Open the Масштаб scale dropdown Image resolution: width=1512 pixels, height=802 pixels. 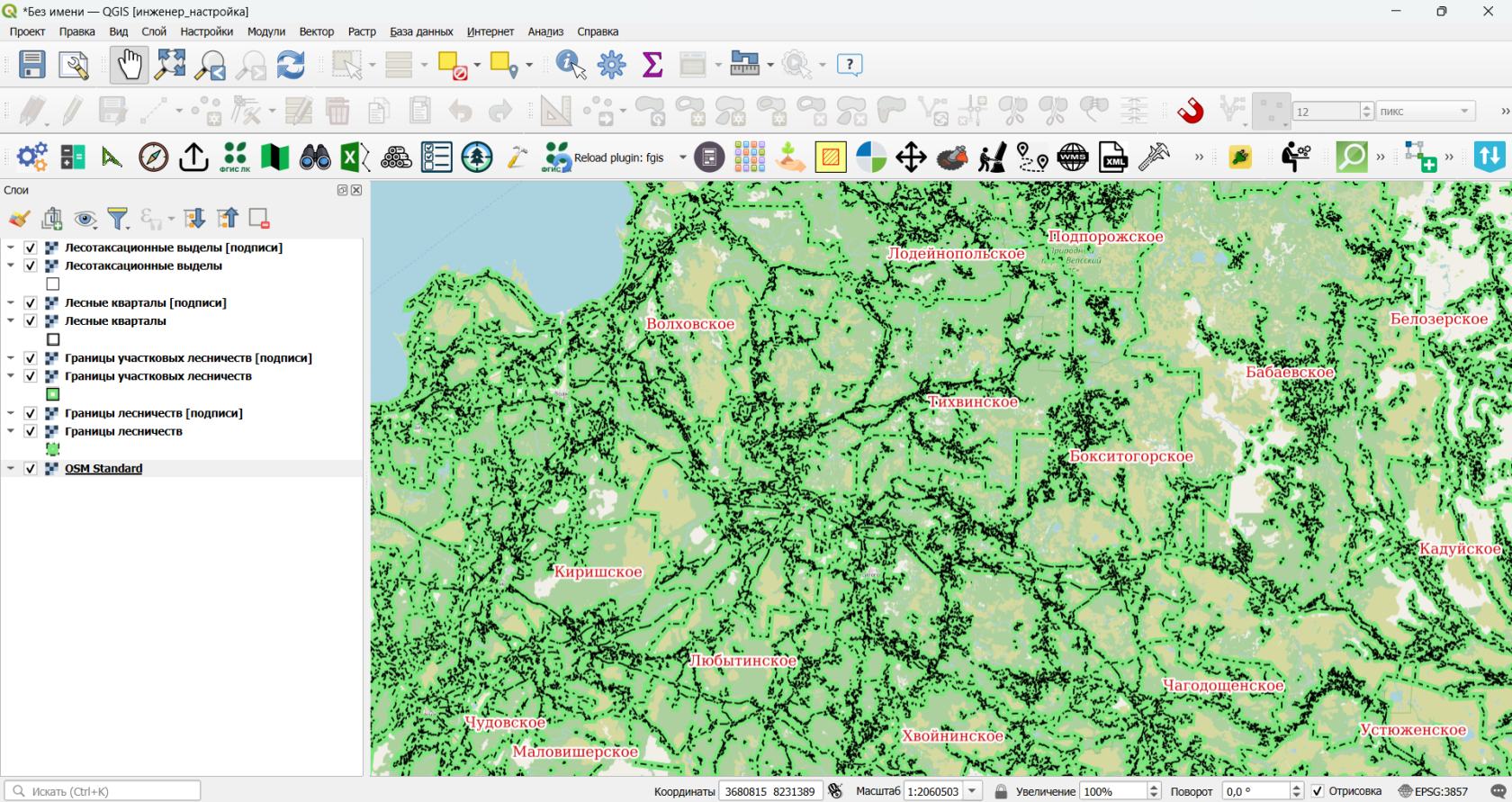(973, 791)
